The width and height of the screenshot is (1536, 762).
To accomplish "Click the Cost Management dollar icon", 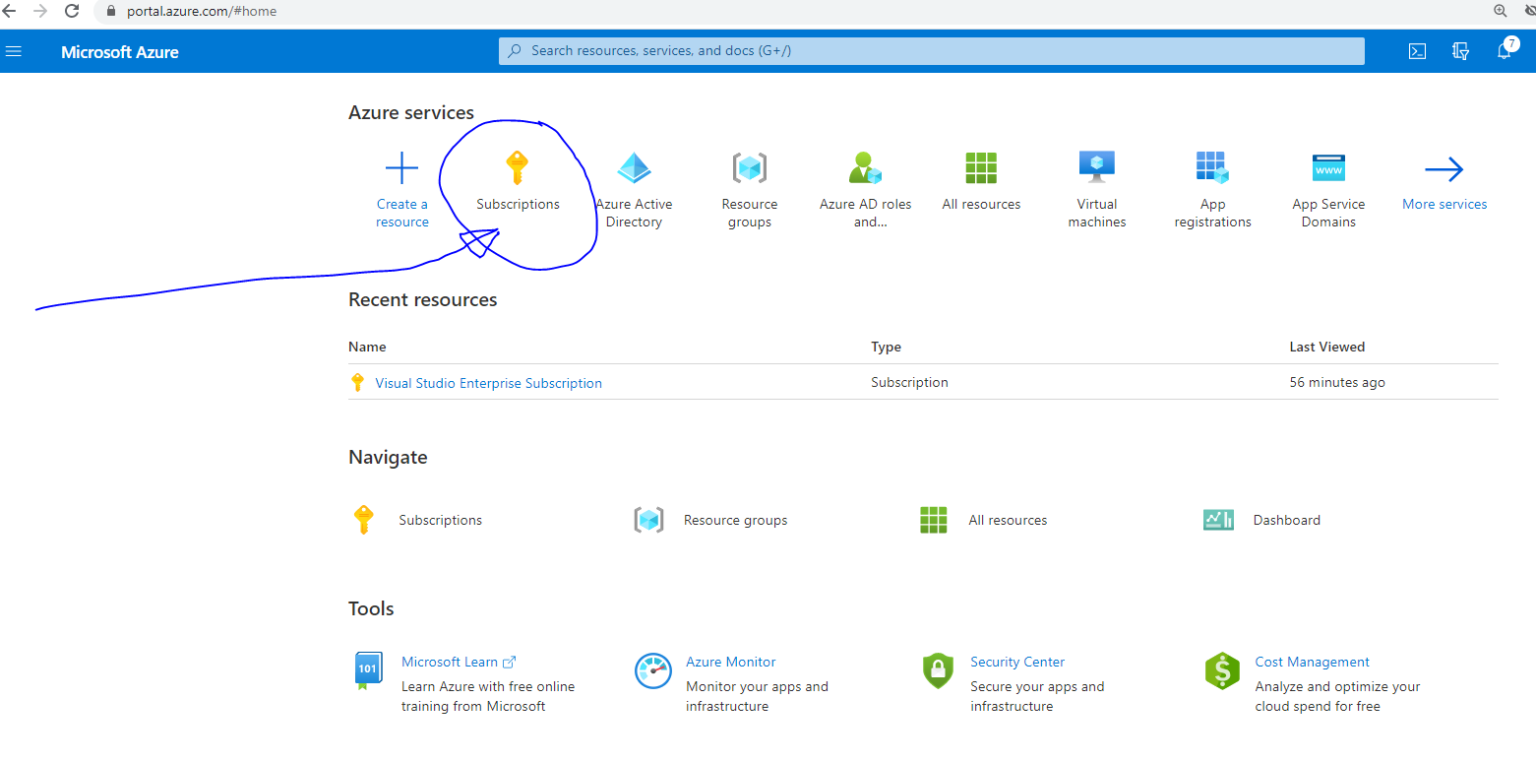I will click(1222, 670).
